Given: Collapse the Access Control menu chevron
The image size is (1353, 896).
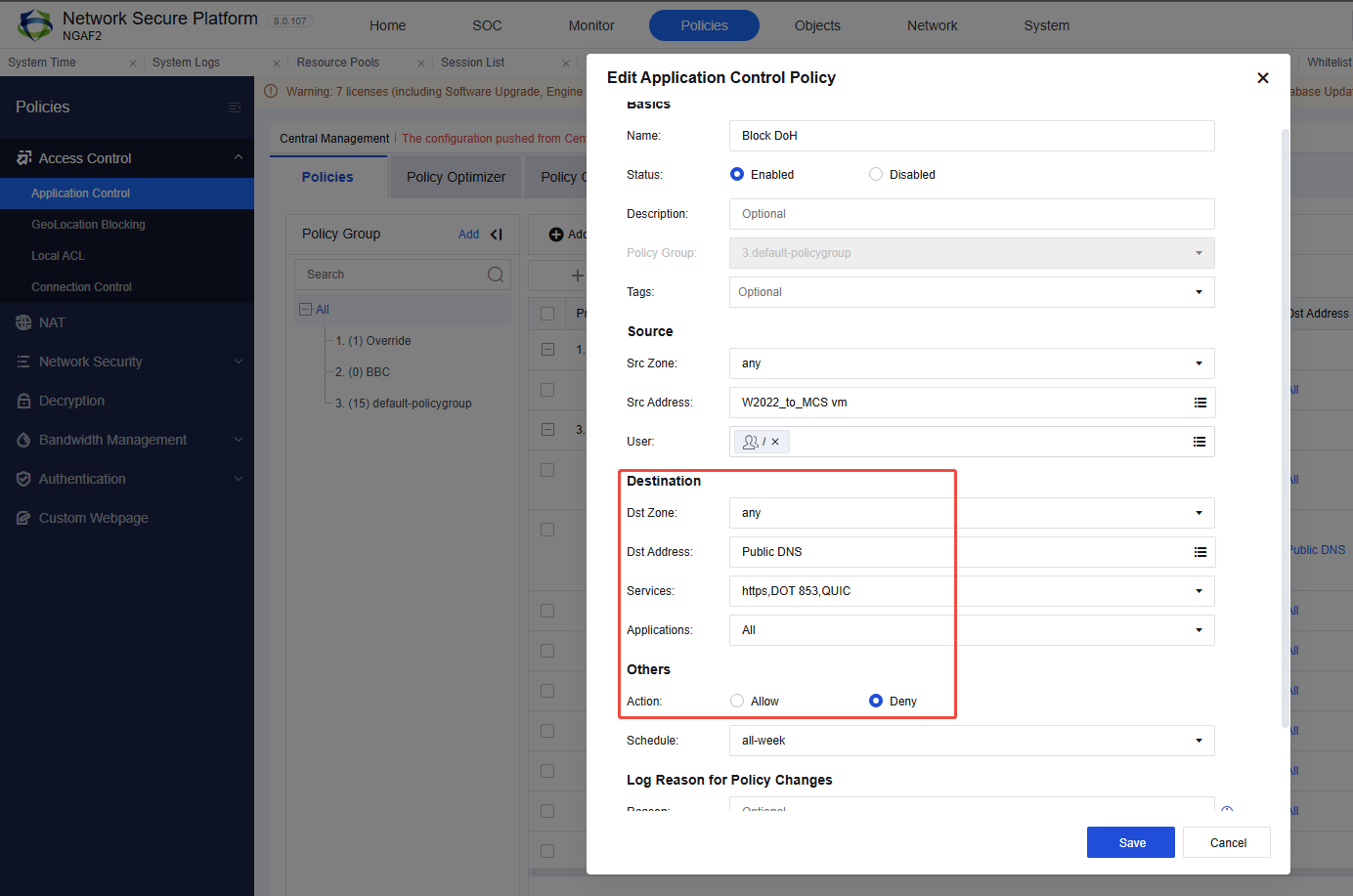Looking at the screenshot, I should pos(239,157).
